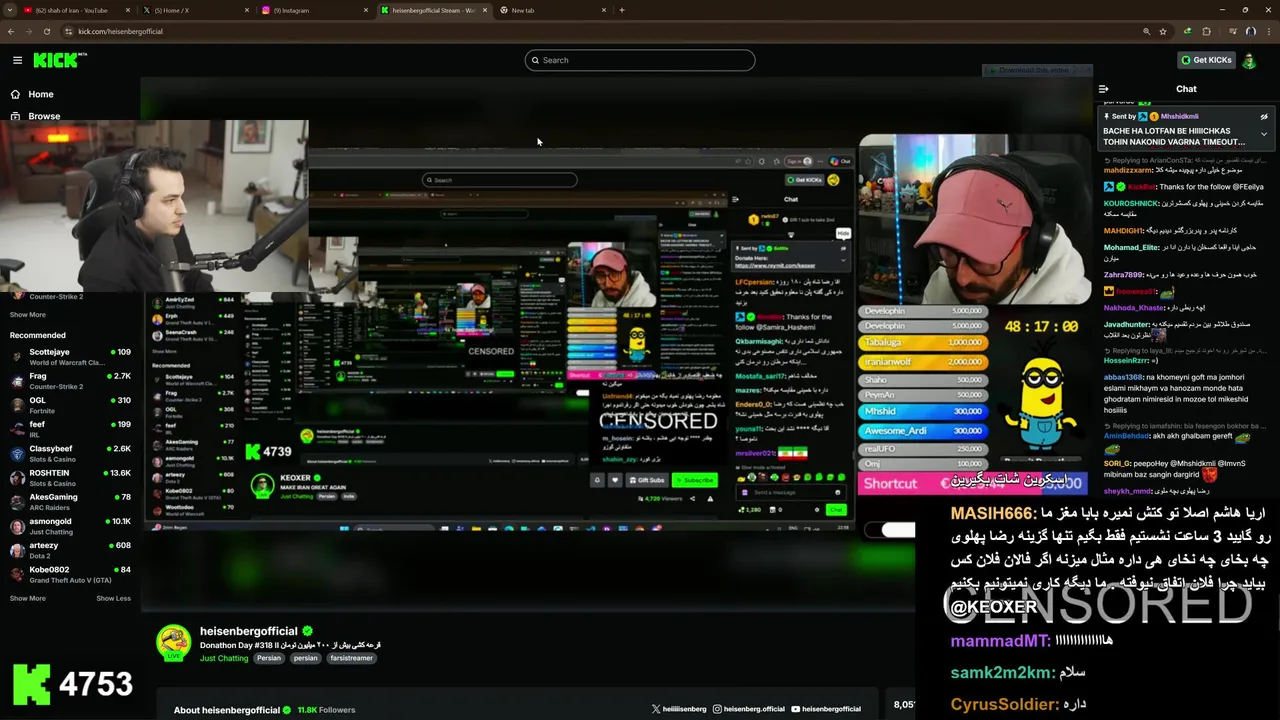Open recommended channel ROSHTEIN

pyautogui.click(x=70, y=478)
